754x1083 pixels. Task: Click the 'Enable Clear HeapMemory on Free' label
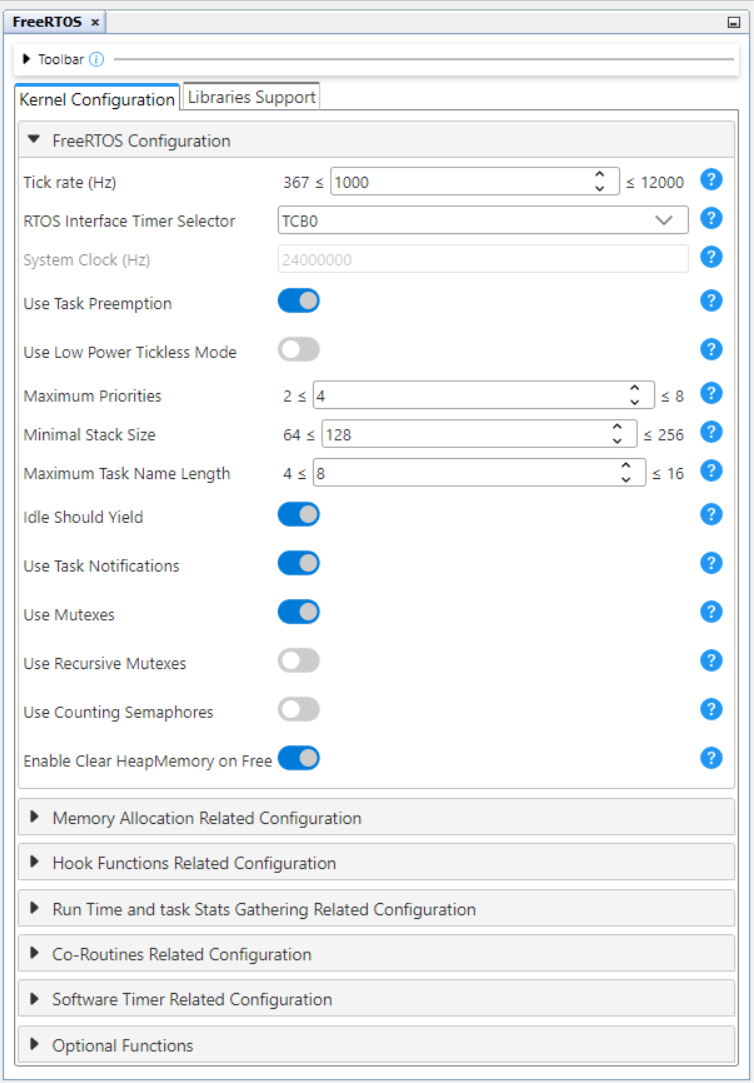[x=147, y=760]
